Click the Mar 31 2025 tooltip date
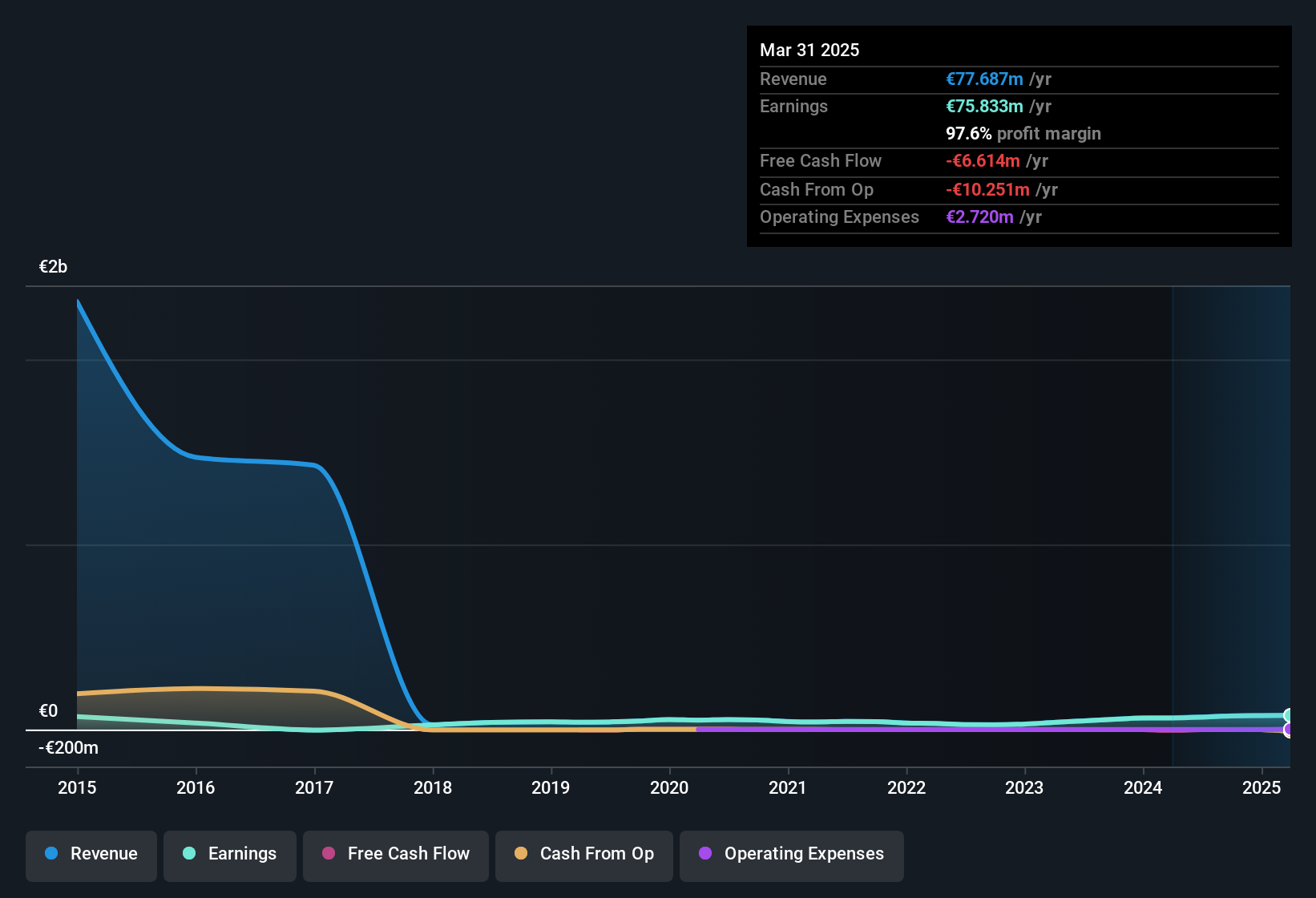This screenshot has height=898, width=1316. (809, 50)
